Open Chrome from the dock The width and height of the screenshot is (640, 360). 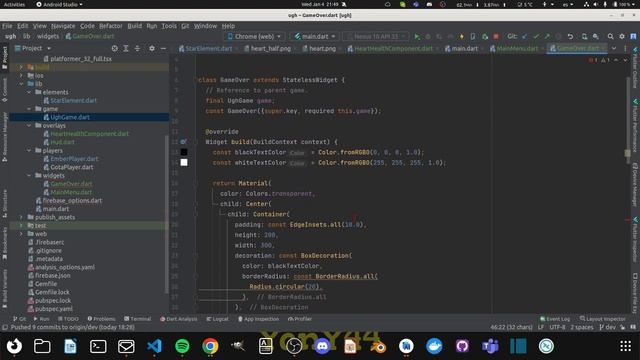pyautogui.click(x=210, y=346)
